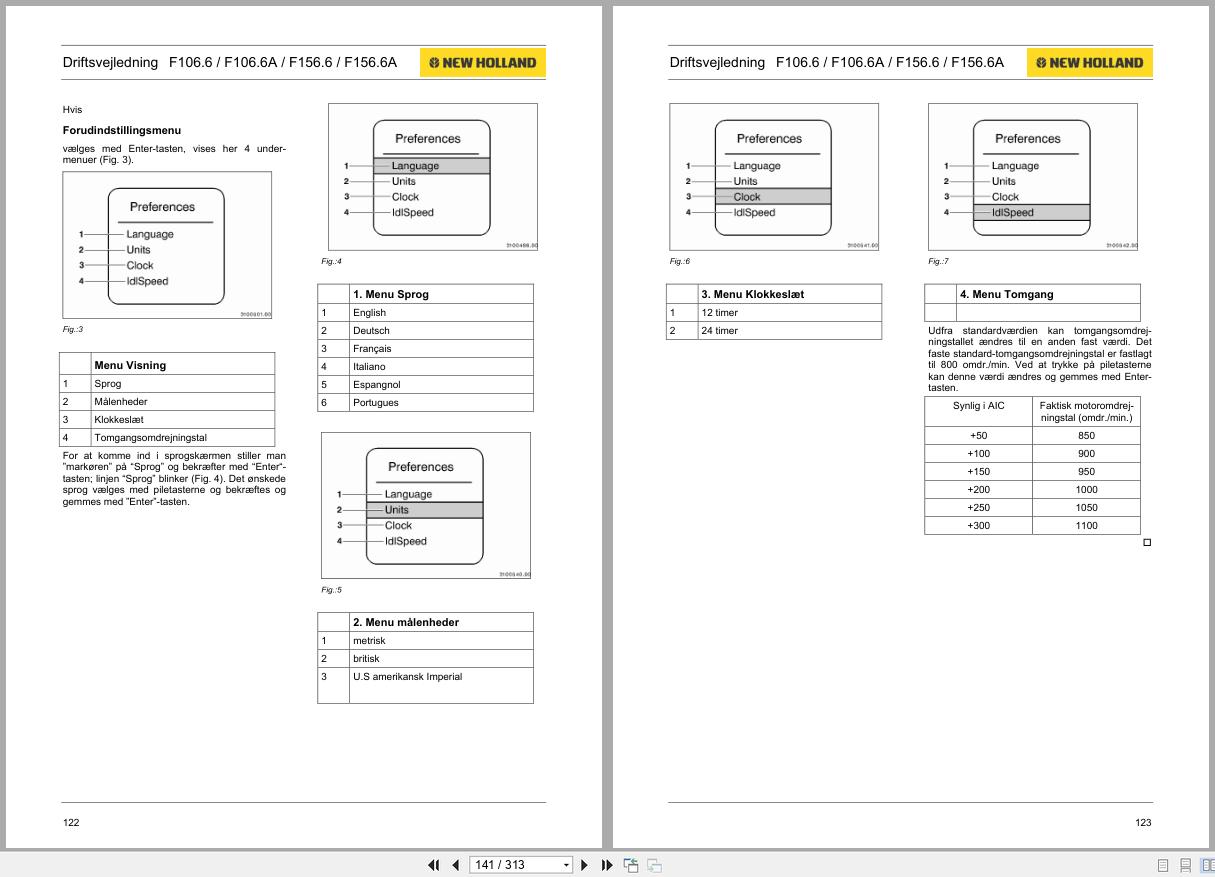The height and width of the screenshot is (877, 1215).
Task: Click the '950' rpm cell
Action: 1086,471
